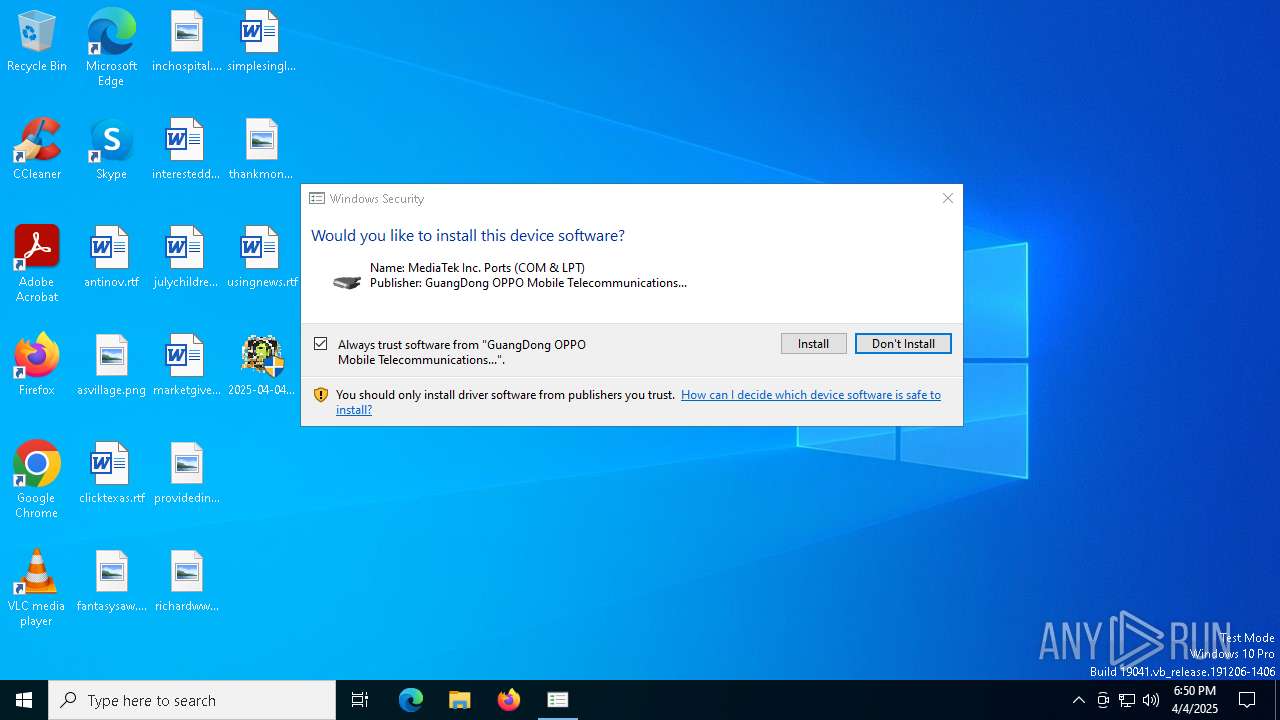The image size is (1280, 720).
Task: Select the thankmon image file icon
Action: 261,150
